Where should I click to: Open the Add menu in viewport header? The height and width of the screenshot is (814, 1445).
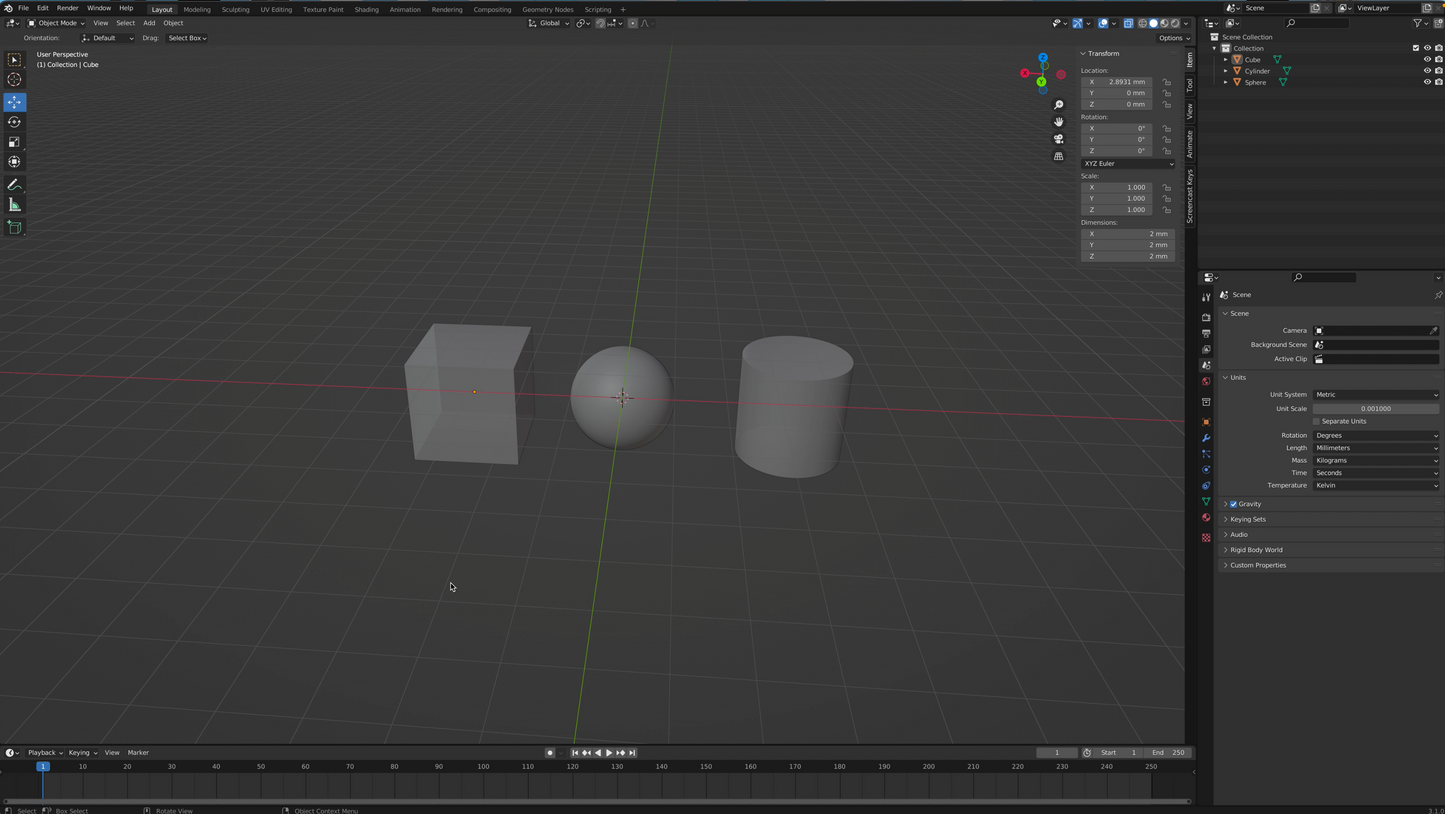[149, 23]
